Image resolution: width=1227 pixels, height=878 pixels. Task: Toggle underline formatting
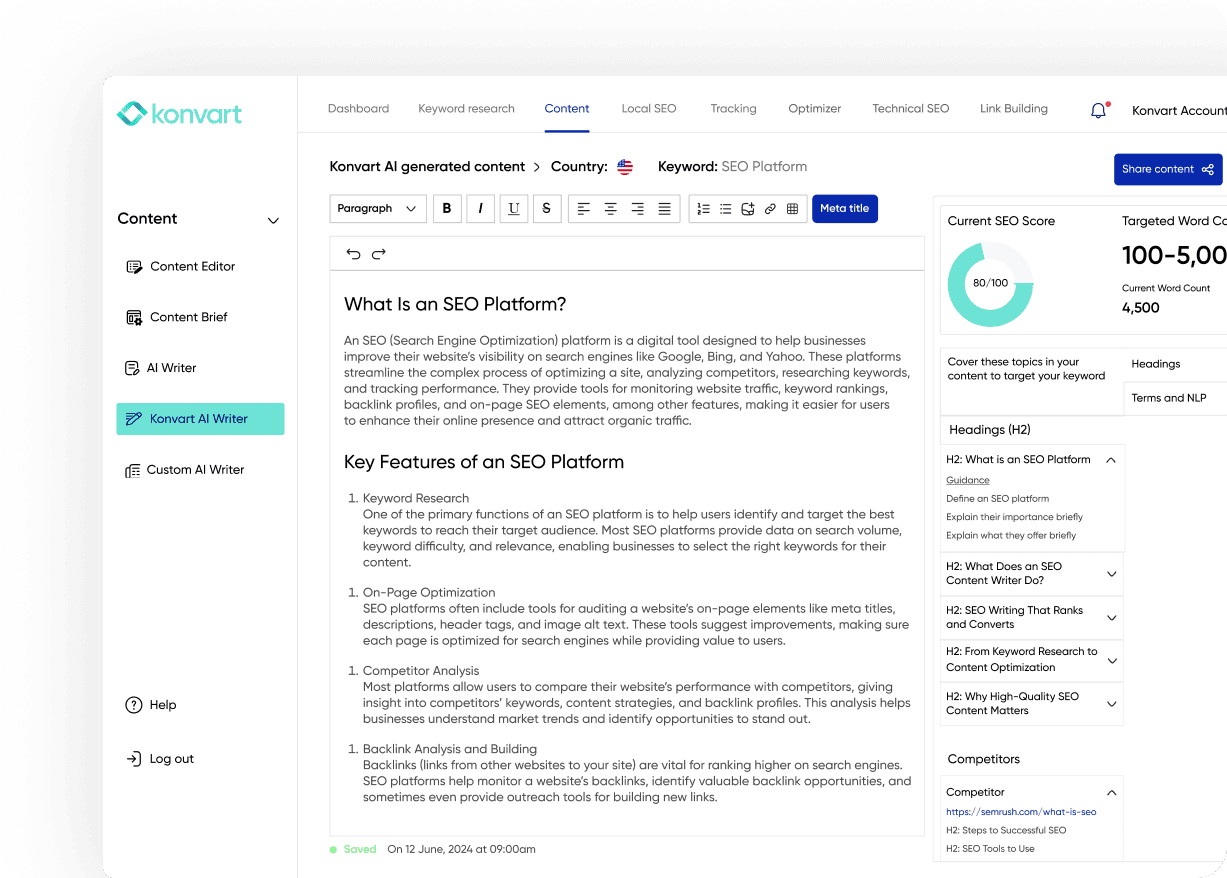(x=513, y=208)
